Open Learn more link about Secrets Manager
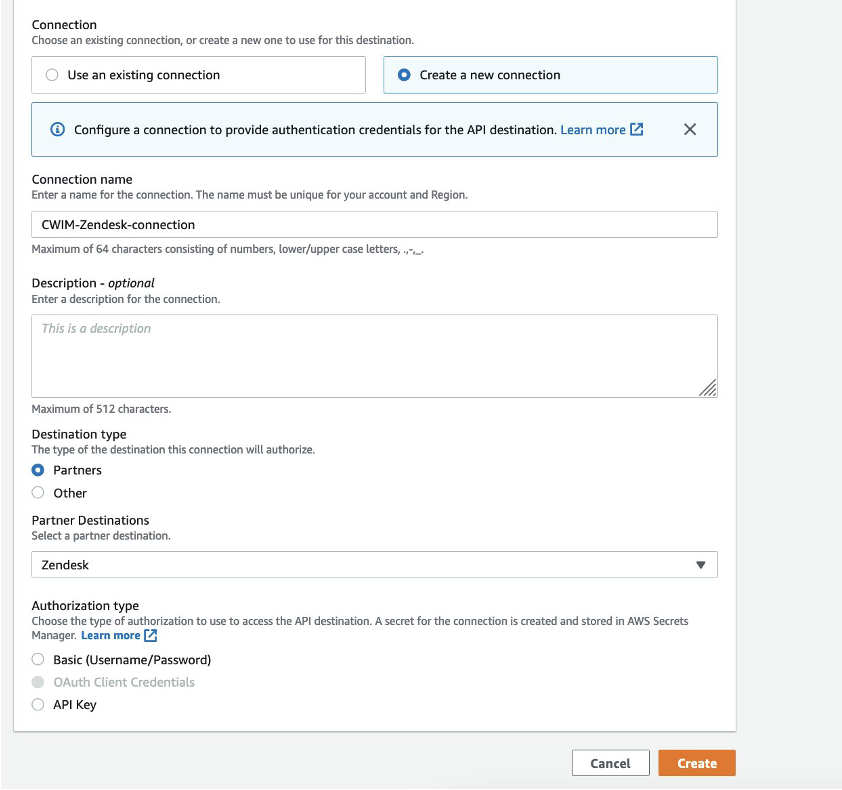 [111, 635]
